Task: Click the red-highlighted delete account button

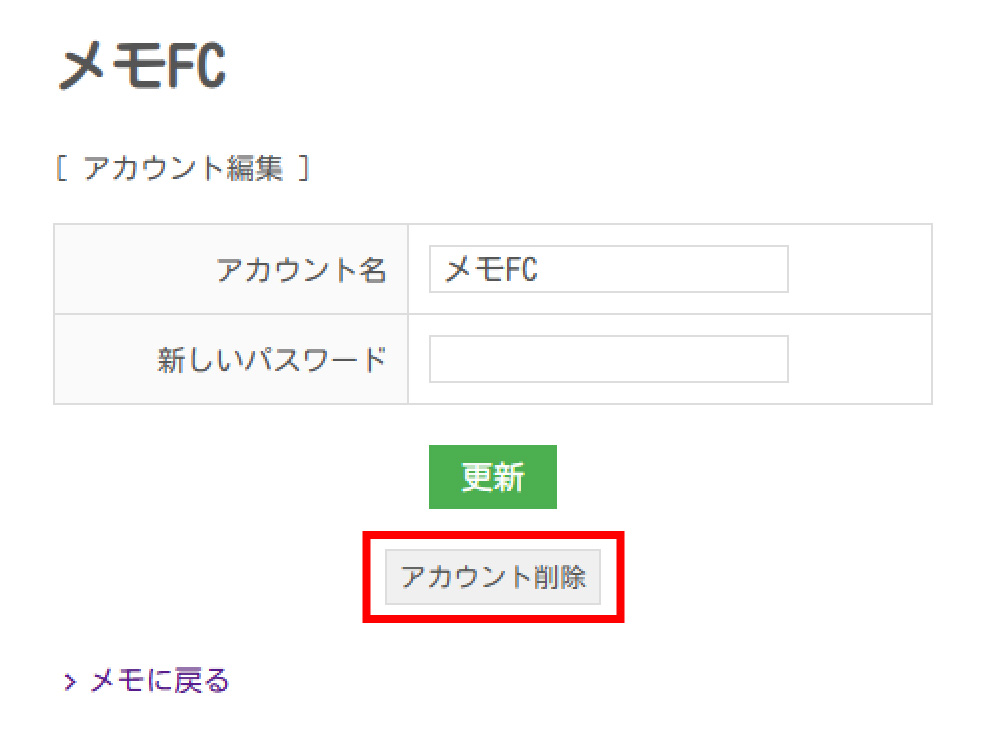Action: 493,578
